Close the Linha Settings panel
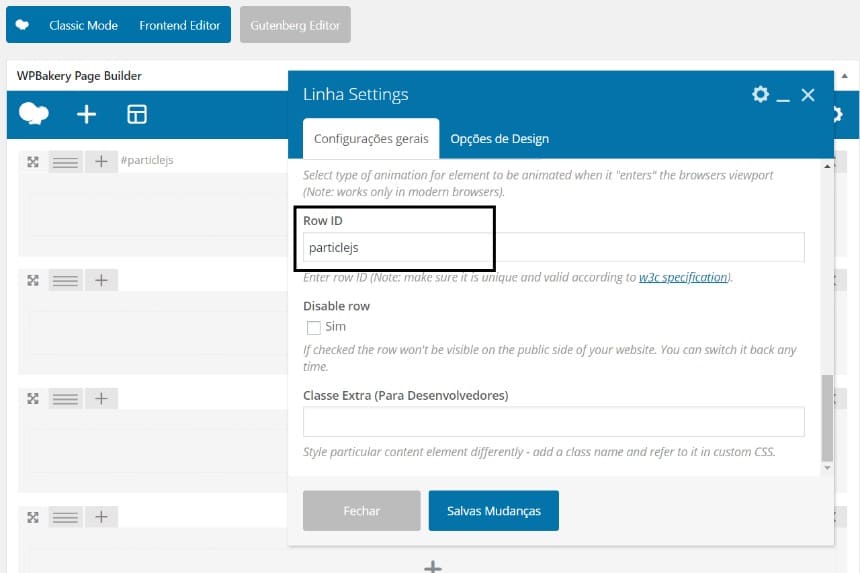860x573 pixels. click(x=807, y=95)
